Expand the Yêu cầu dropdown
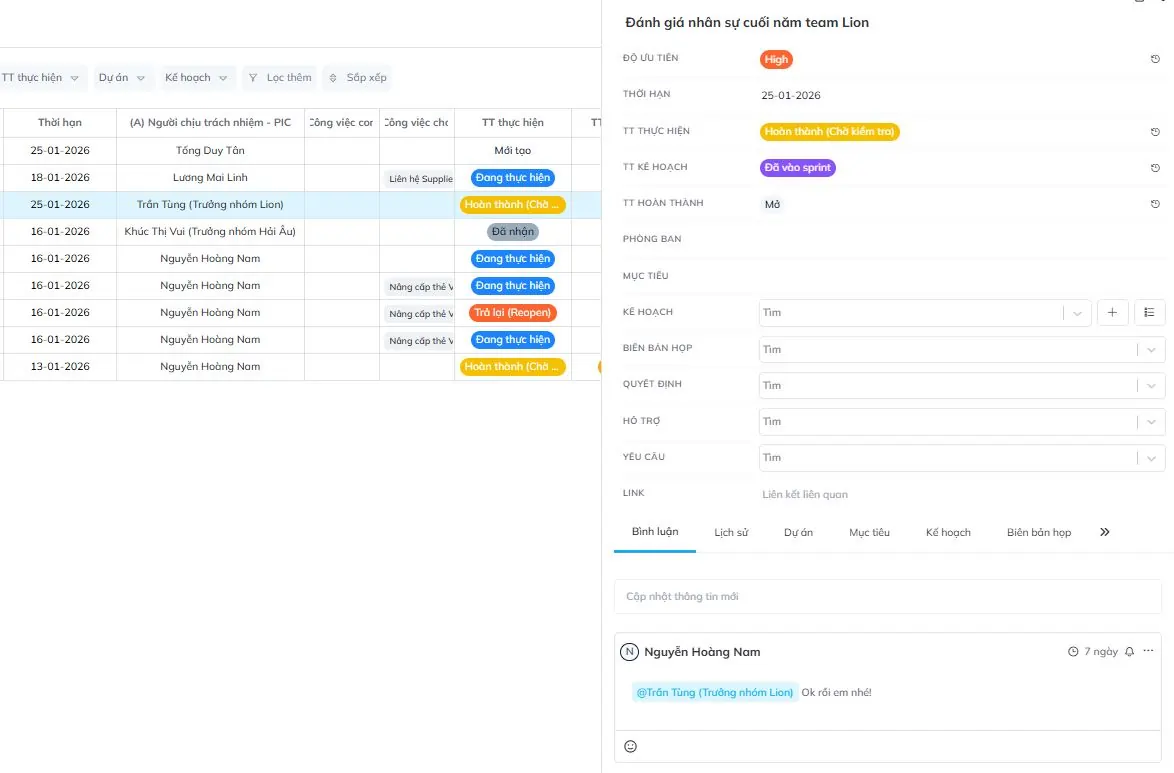 (x=1151, y=458)
